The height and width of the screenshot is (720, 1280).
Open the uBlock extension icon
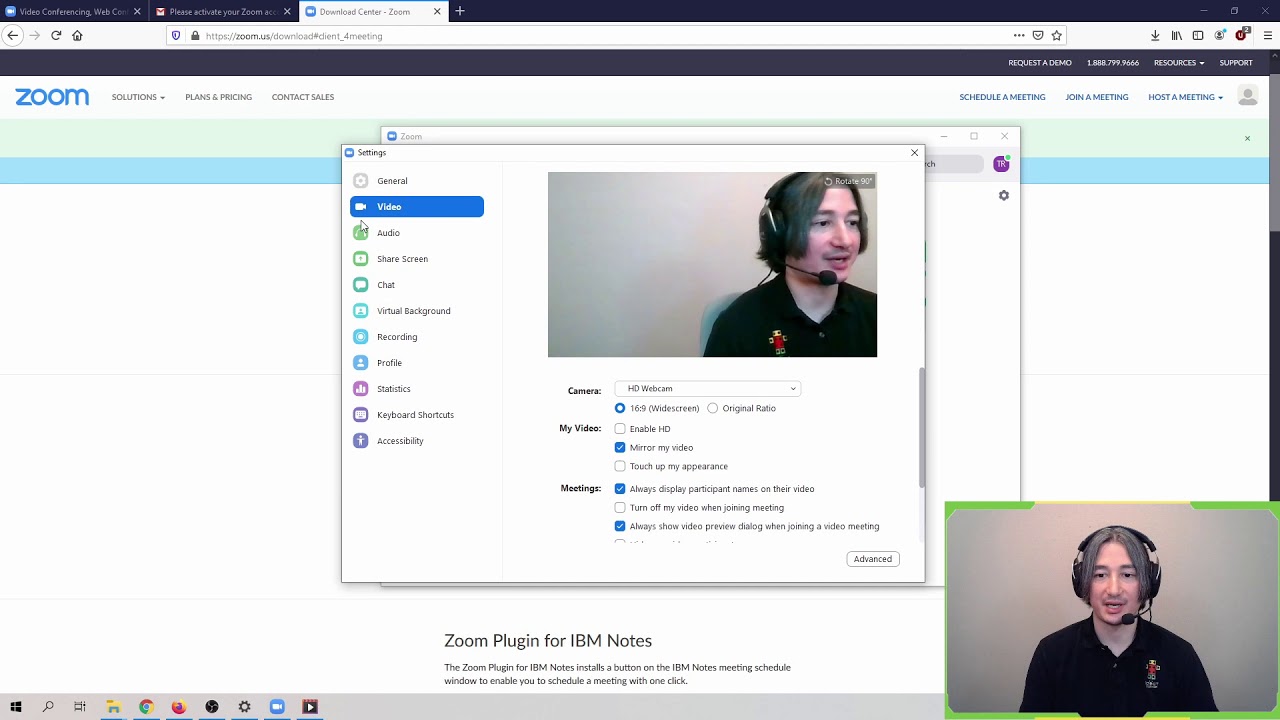pos(1242,35)
